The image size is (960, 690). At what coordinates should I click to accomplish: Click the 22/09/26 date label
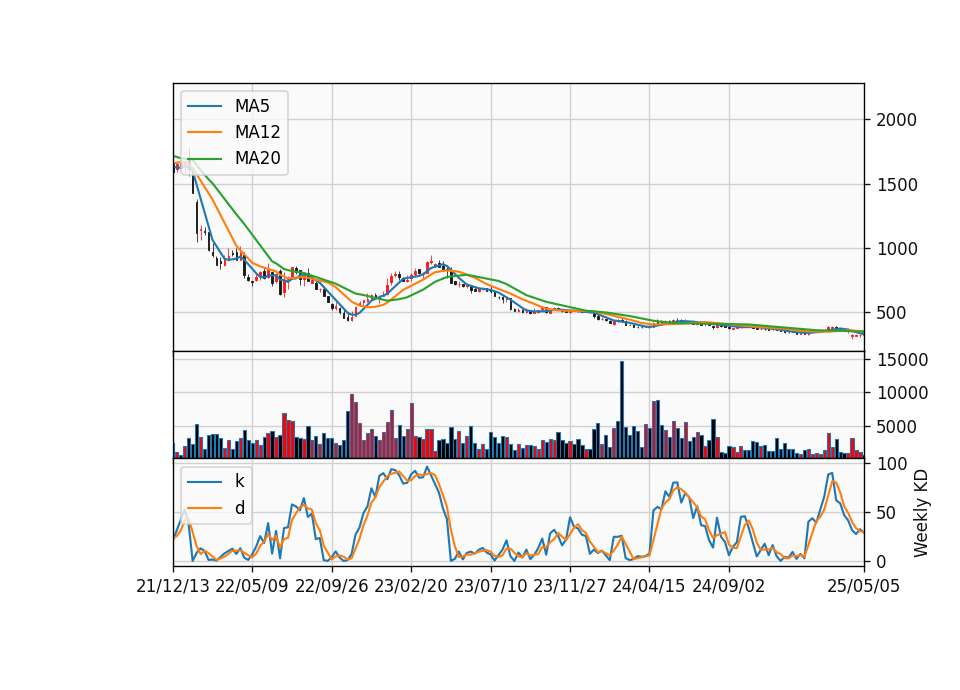[331, 586]
